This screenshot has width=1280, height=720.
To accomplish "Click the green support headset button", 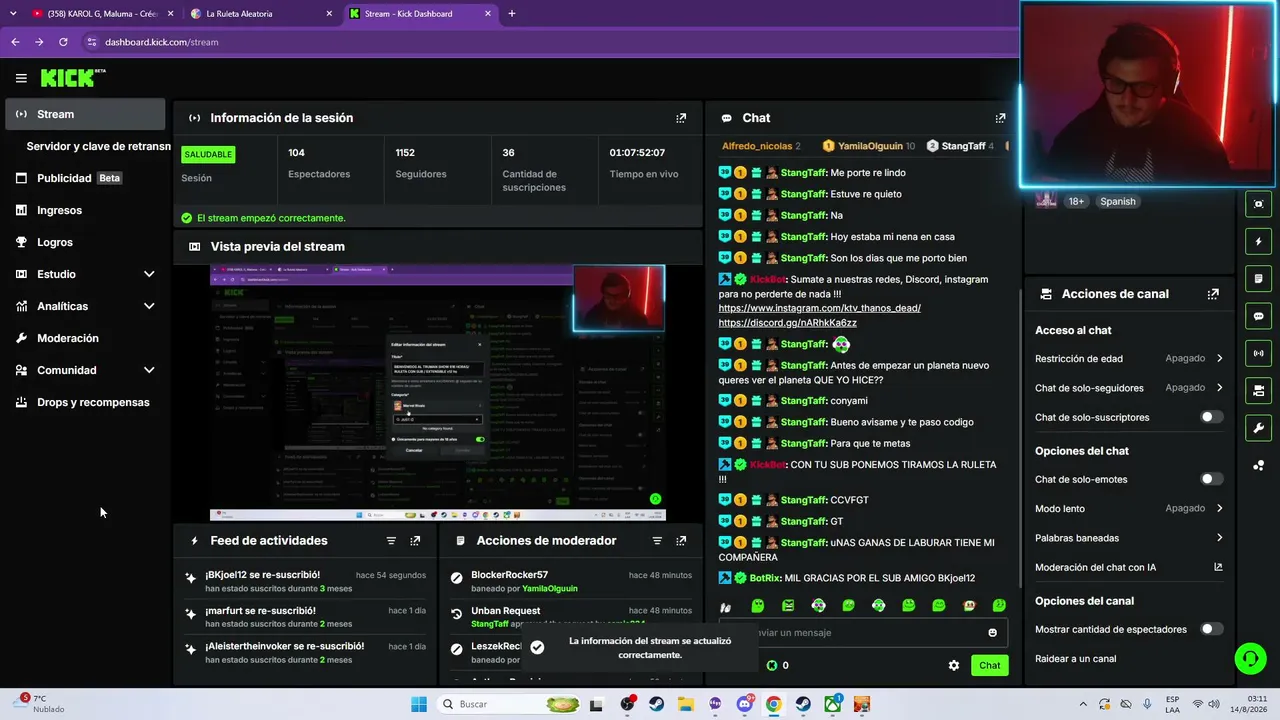I will click(1250, 658).
